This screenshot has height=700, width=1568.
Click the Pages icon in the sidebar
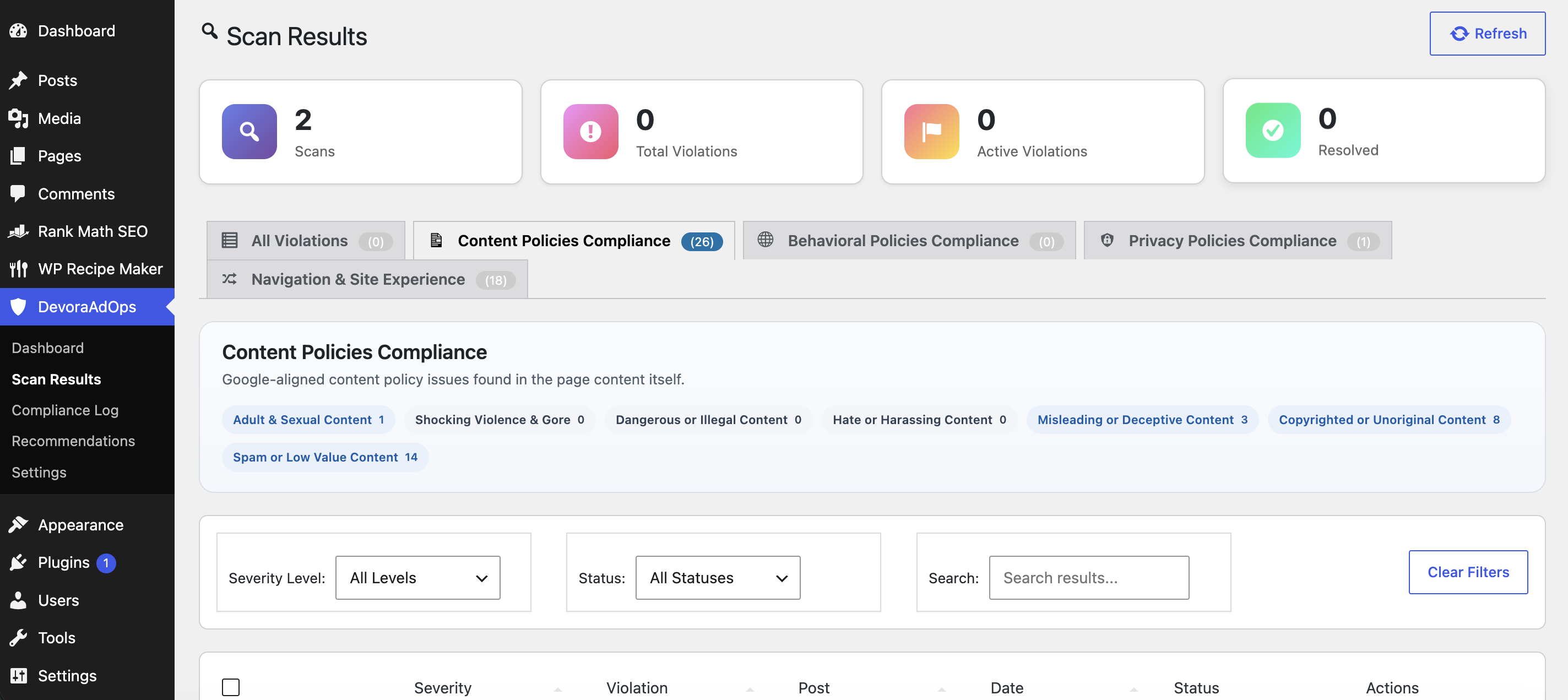18,156
